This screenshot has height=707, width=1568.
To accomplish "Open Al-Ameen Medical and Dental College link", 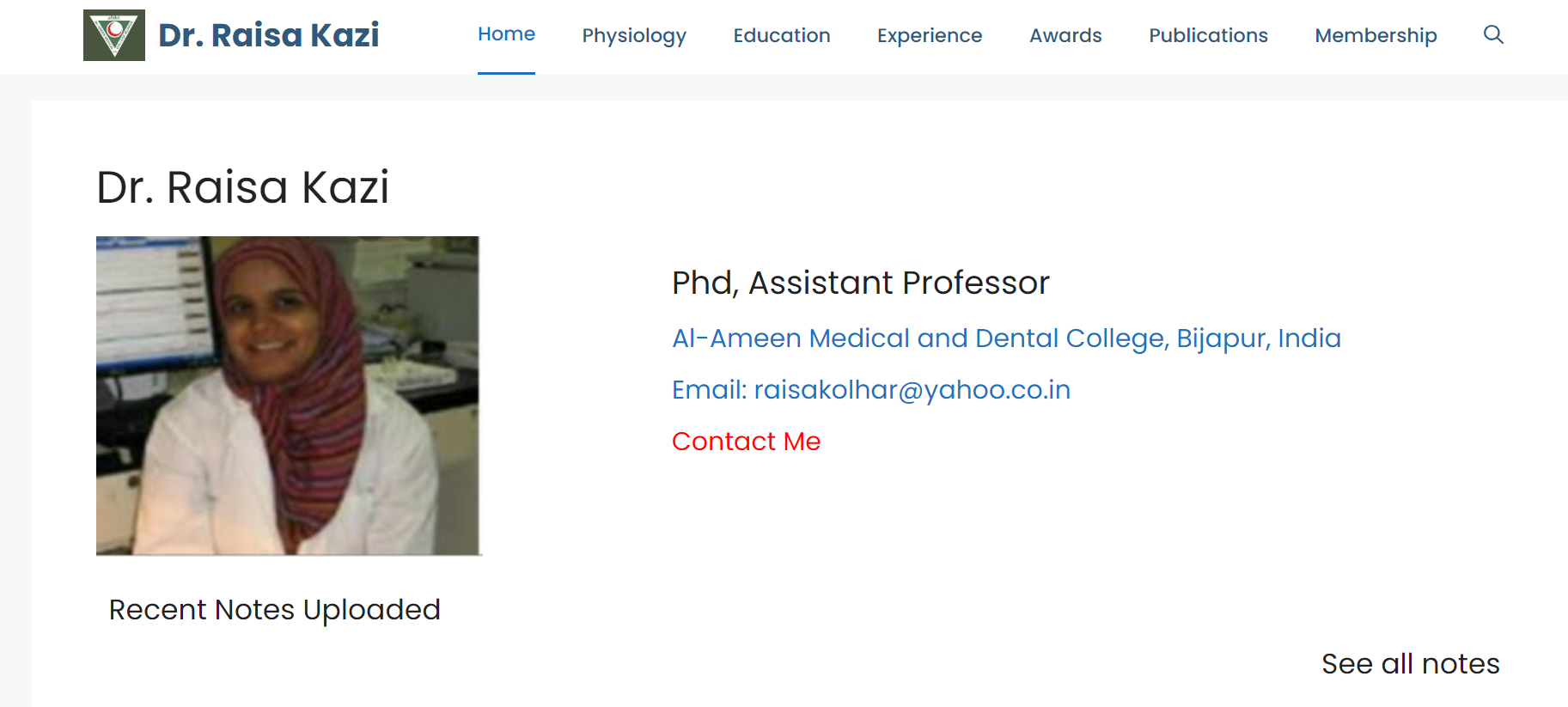I will click(1006, 338).
